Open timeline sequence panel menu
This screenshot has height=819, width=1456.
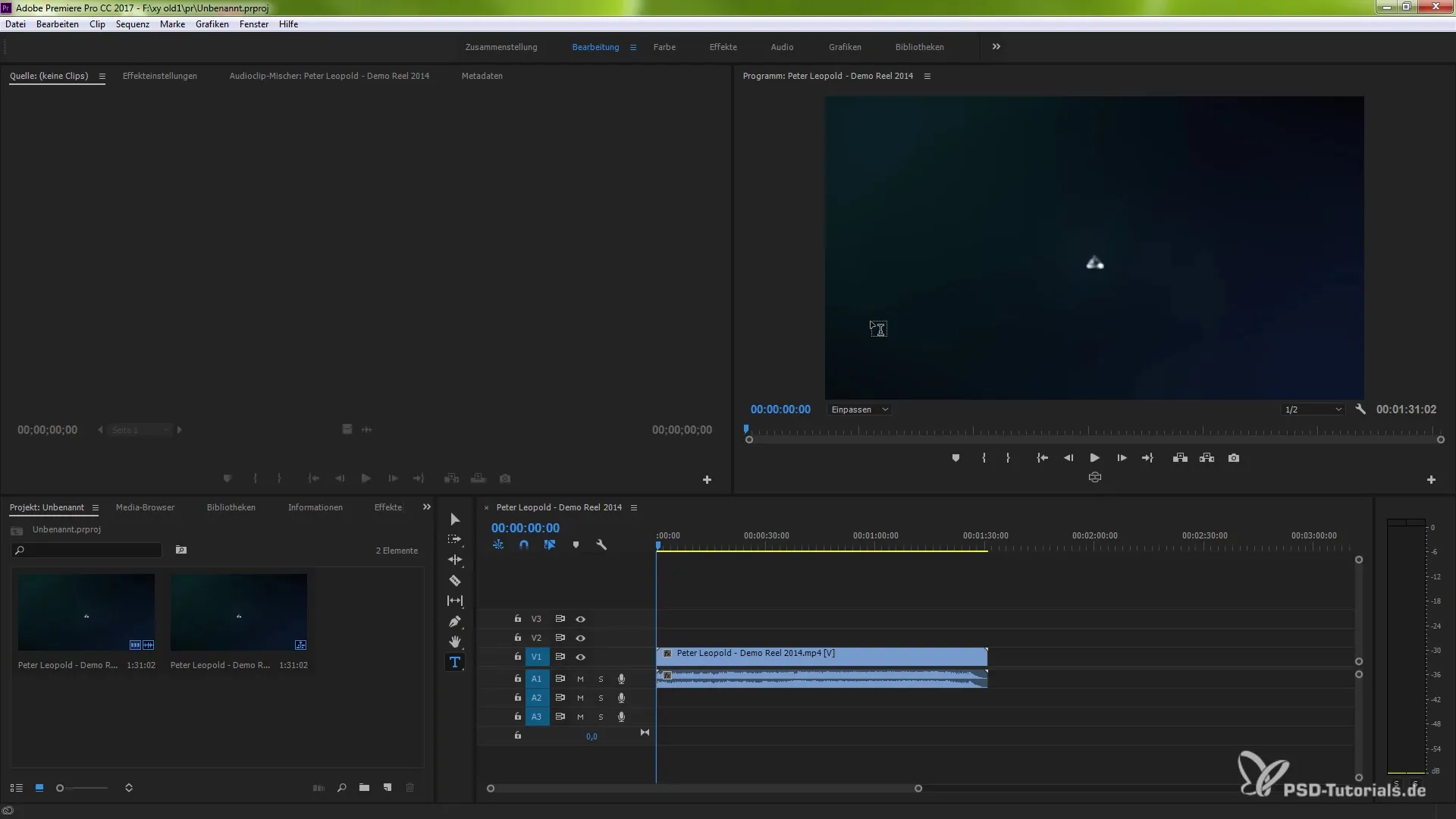(634, 507)
